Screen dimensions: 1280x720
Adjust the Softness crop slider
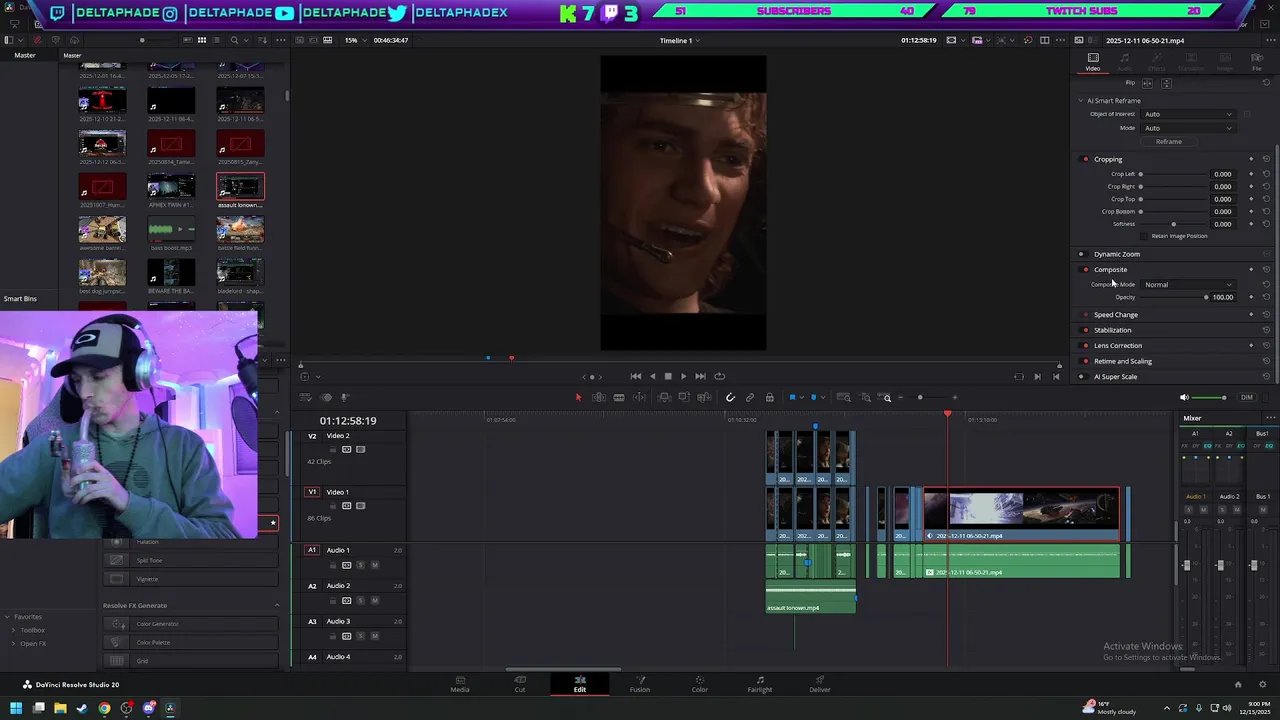pos(1173,224)
